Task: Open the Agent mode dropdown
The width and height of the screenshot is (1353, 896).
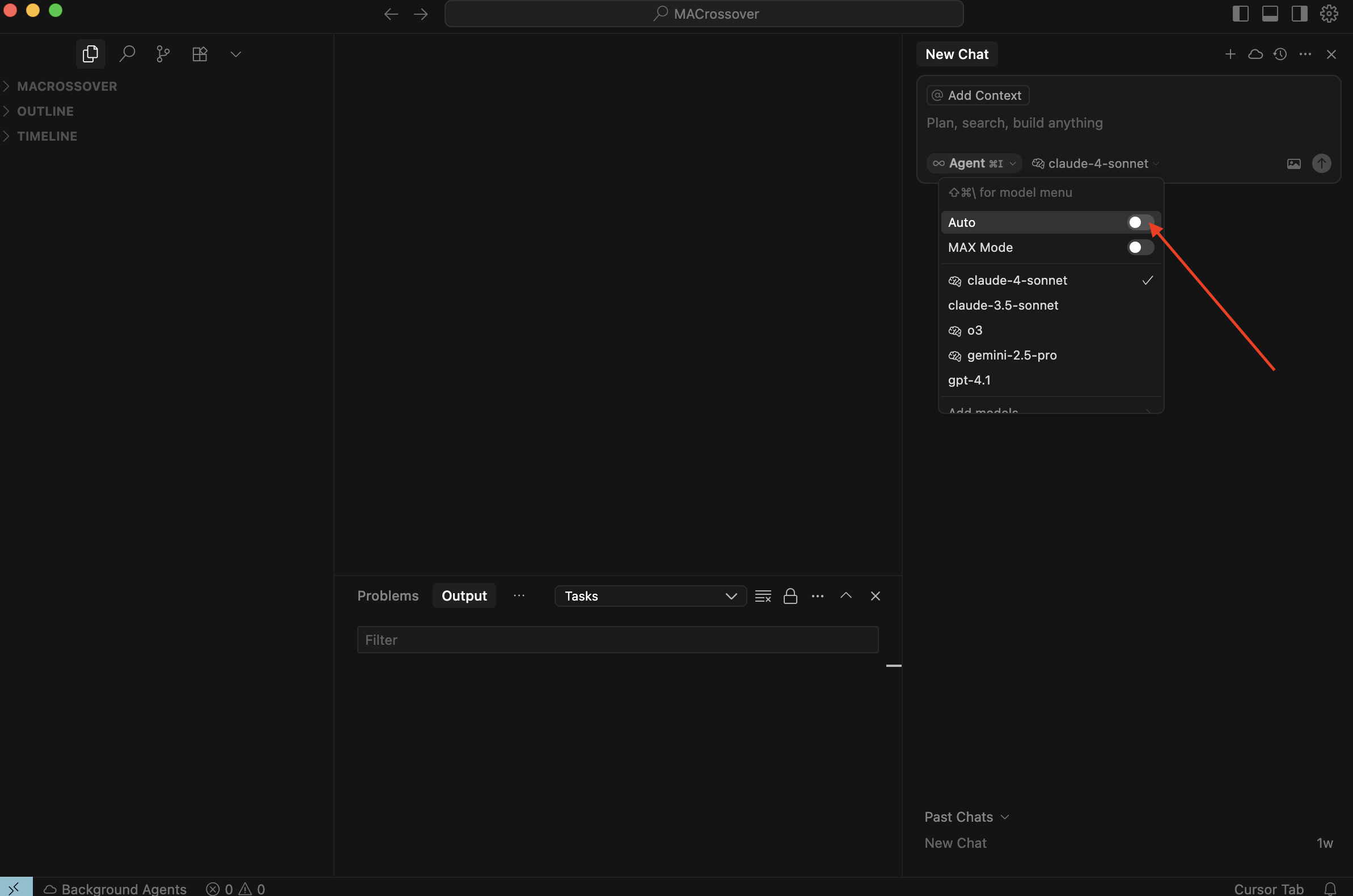Action: [x=974, y=163]
